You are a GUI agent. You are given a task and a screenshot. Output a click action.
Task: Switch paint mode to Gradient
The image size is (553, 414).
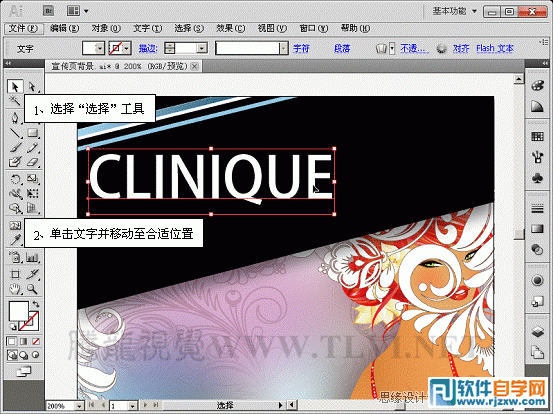coord(24,341)
